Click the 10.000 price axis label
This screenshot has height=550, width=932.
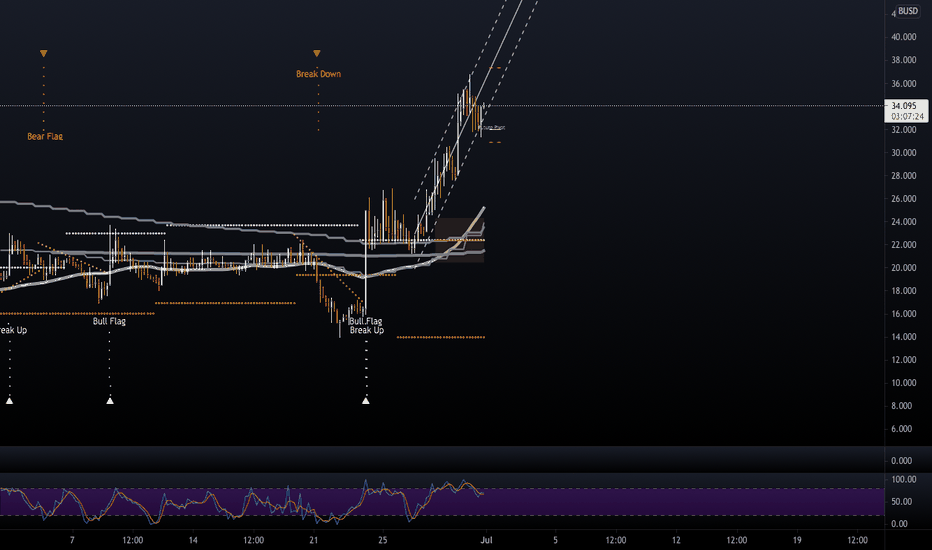pyautogui.click(x=903, y=383)
